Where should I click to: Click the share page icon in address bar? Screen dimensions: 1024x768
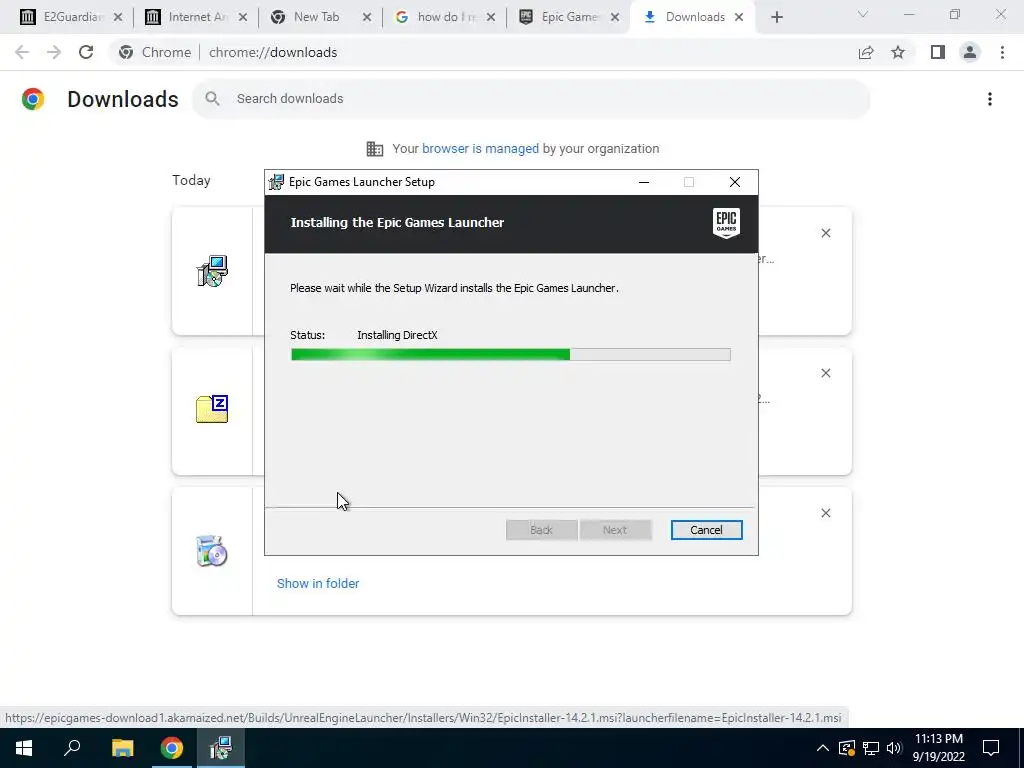point(866,52)
